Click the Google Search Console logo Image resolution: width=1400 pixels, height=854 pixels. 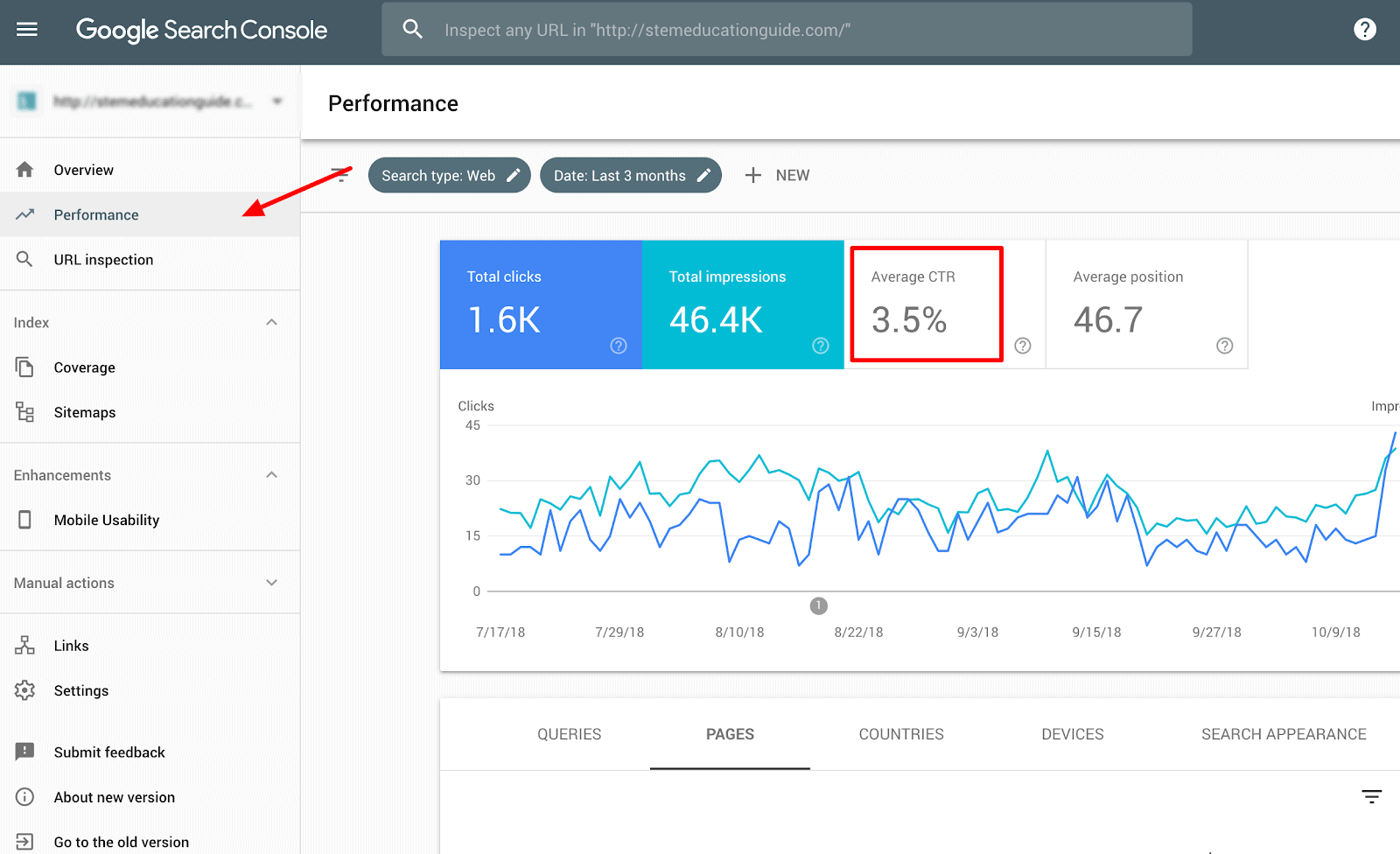[201, 30]
